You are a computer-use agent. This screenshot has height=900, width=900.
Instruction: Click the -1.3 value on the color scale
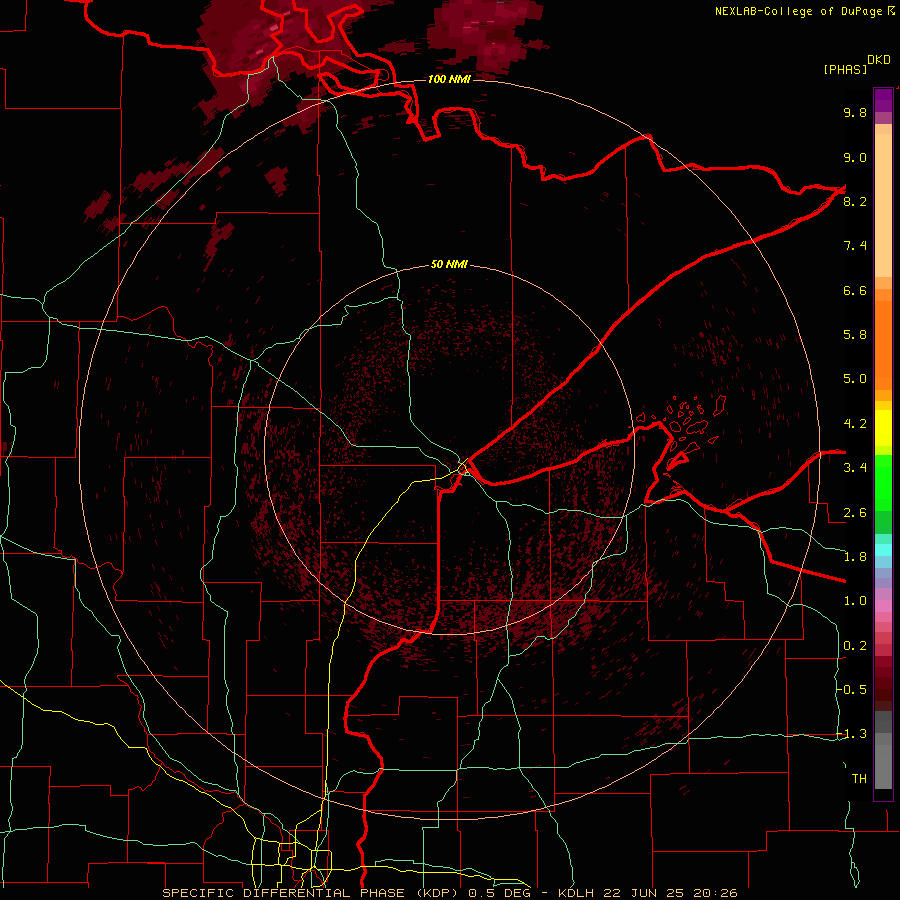click(852, 734)
